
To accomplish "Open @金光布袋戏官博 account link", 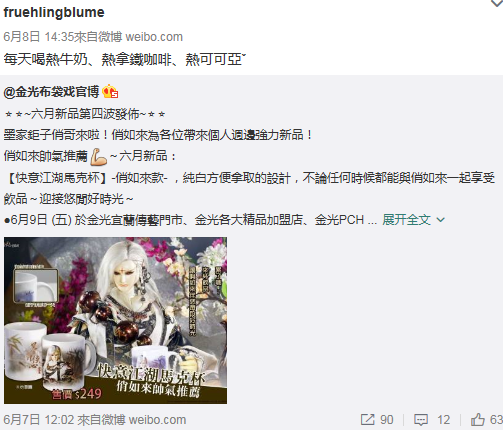I will (51, 92).
